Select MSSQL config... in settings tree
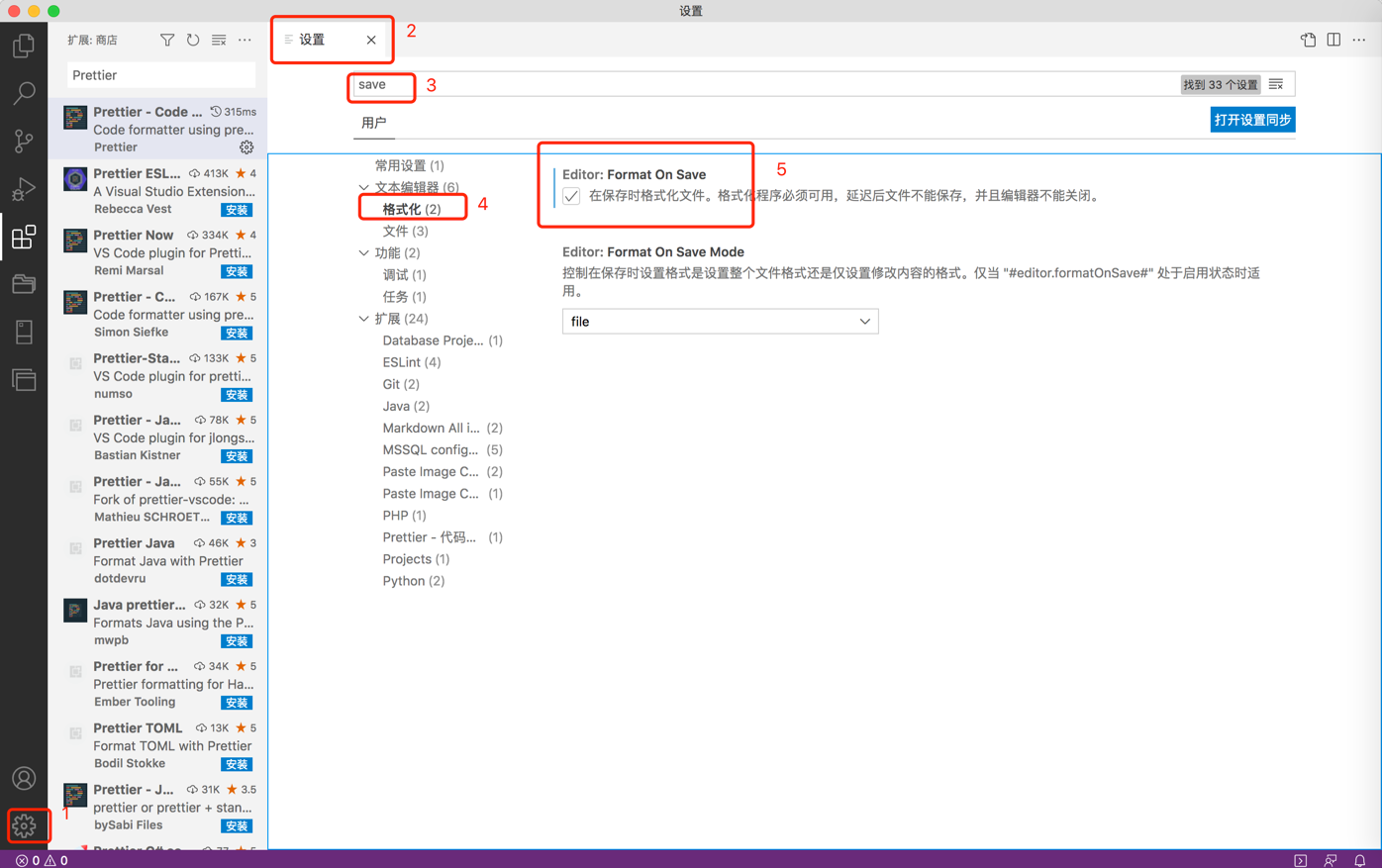Image resolution: width=1382 pixels, height=868 pixels. coord(443,449)
